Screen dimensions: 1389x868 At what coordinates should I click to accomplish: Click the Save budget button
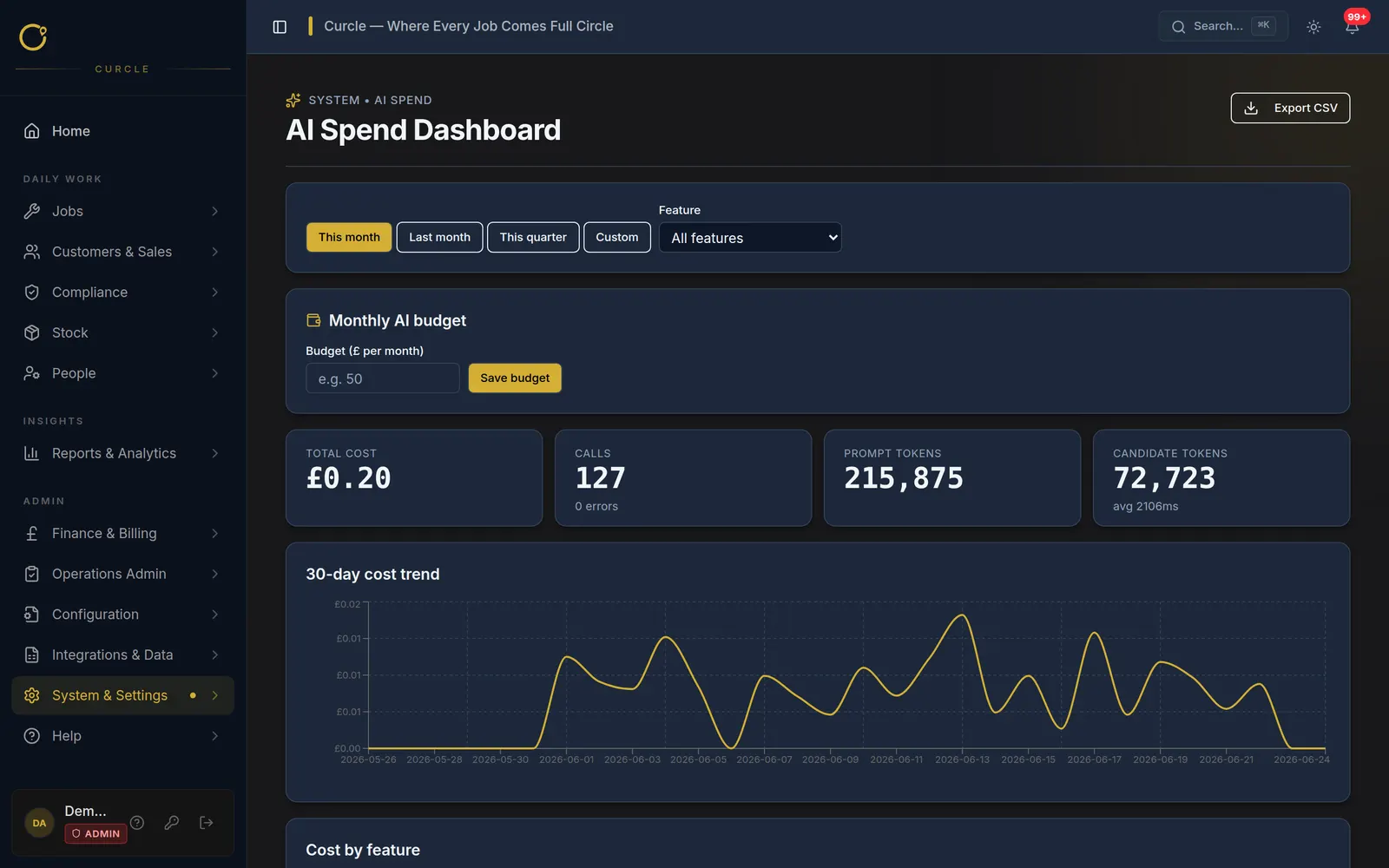515,378
